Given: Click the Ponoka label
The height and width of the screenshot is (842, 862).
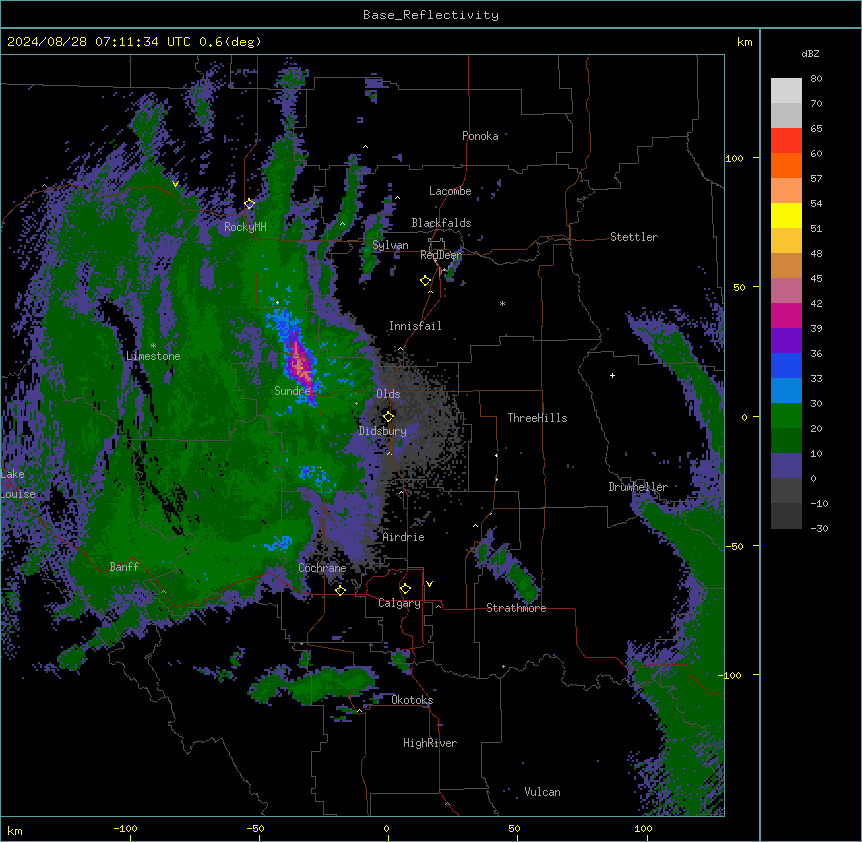Looking at the screenshot, I should 480,136.
